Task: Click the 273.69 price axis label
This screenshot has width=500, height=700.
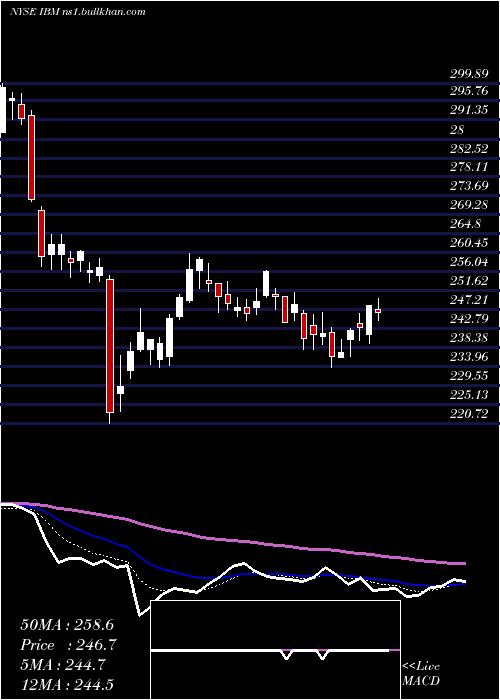Action: point(468,186)
